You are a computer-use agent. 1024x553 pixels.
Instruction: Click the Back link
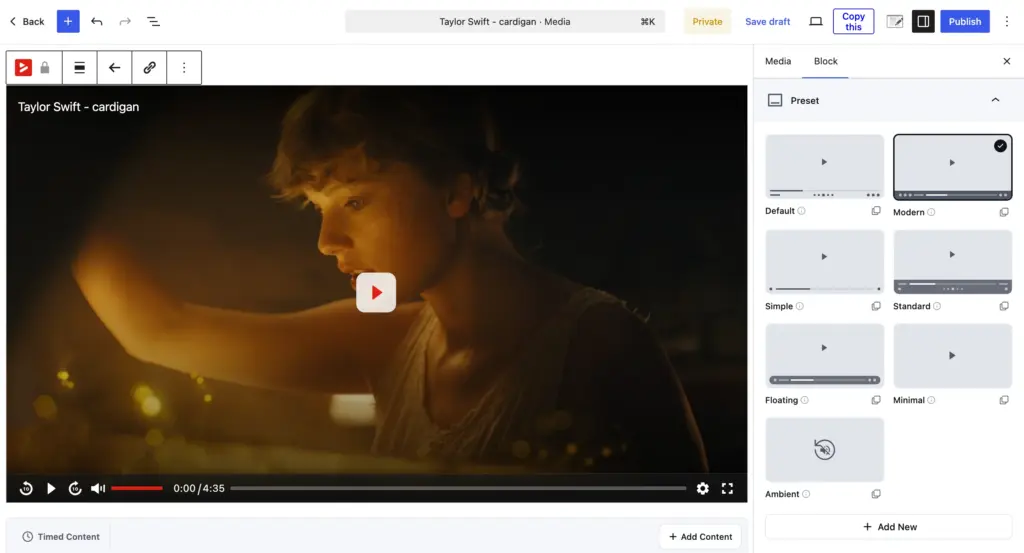click(27, 22)
